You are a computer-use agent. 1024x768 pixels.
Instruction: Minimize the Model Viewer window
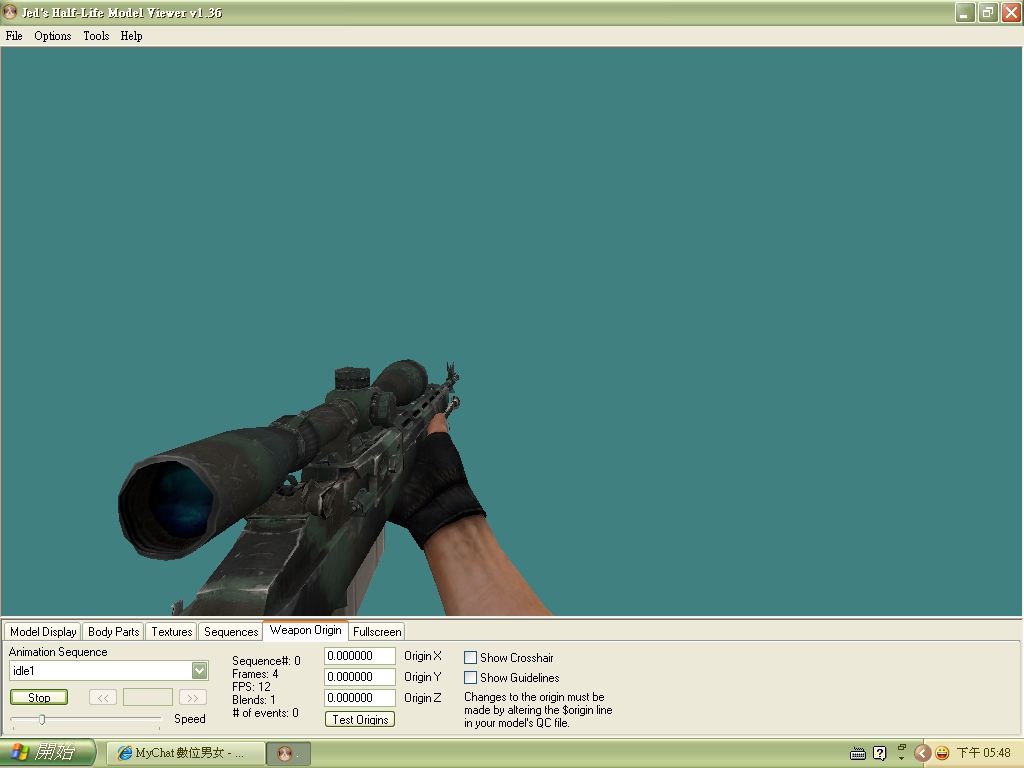pos(965,12)
